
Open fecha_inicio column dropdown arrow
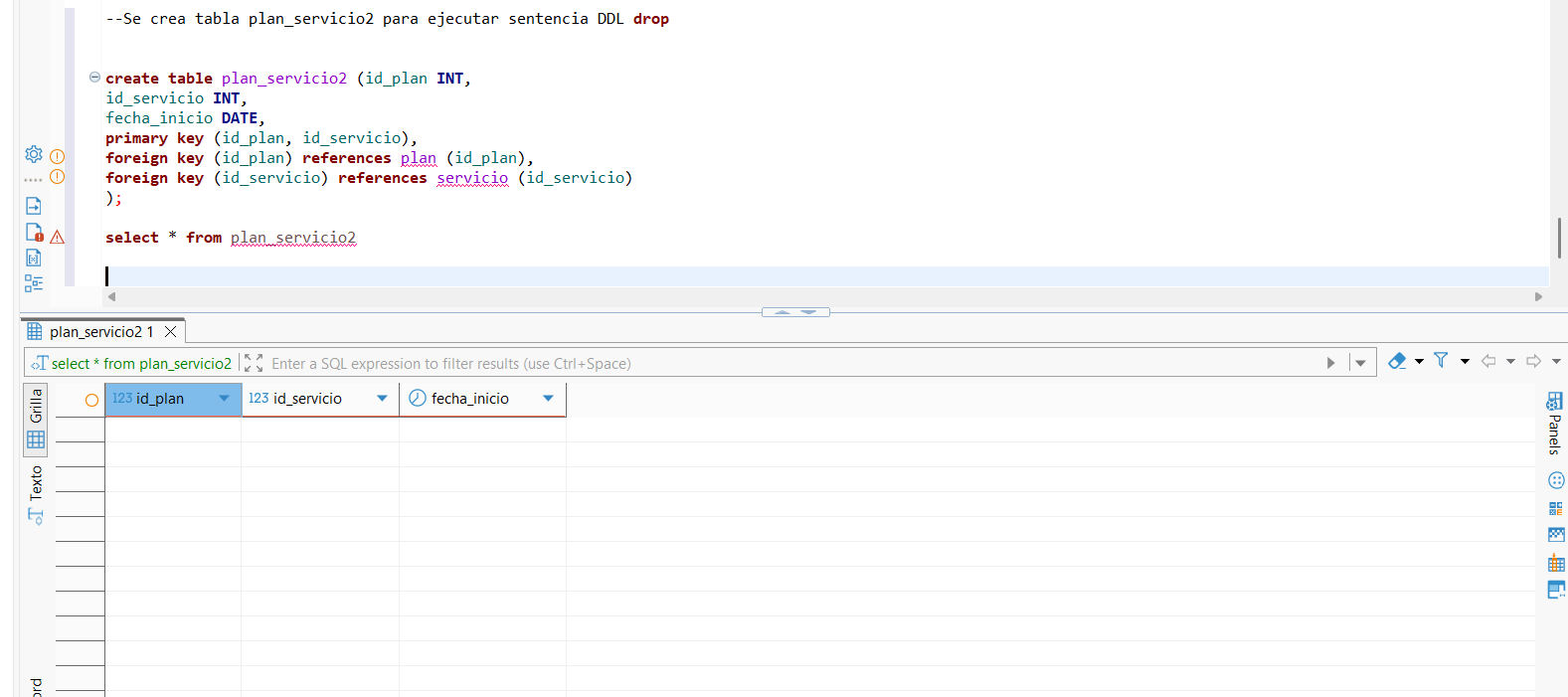(548, 399)
